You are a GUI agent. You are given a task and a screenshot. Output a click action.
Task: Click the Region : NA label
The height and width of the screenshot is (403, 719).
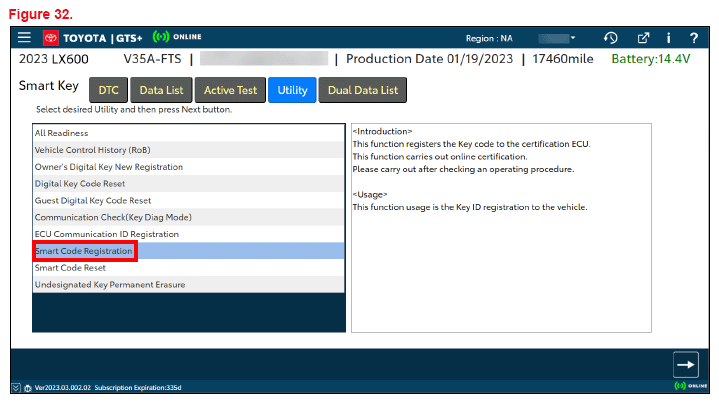(x=489, y=39)
